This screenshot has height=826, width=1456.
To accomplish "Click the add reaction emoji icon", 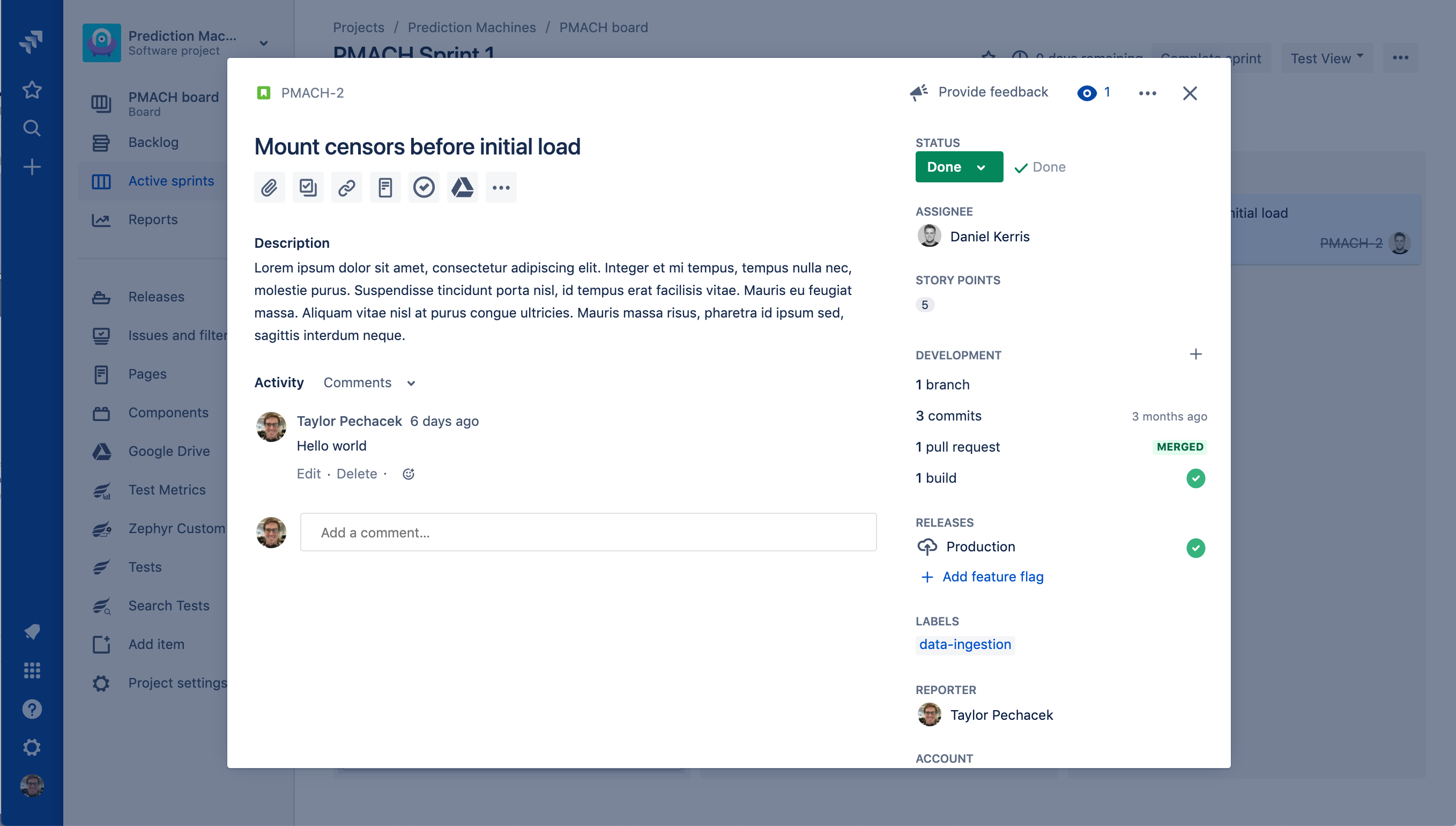I will [408, 474].
